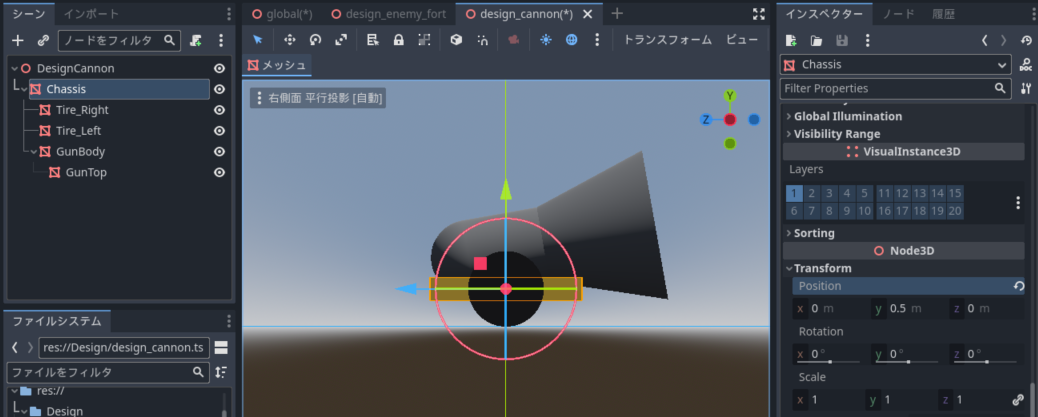Enable render layer 2

[812, 193]
